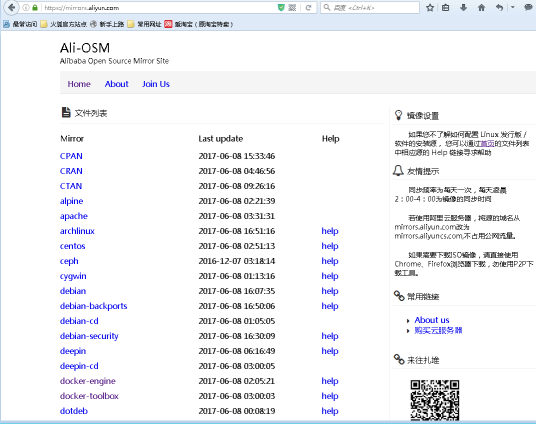Open help for archlinux
The height and width of the screenshot is (424, 536).
tap(330, 231)
